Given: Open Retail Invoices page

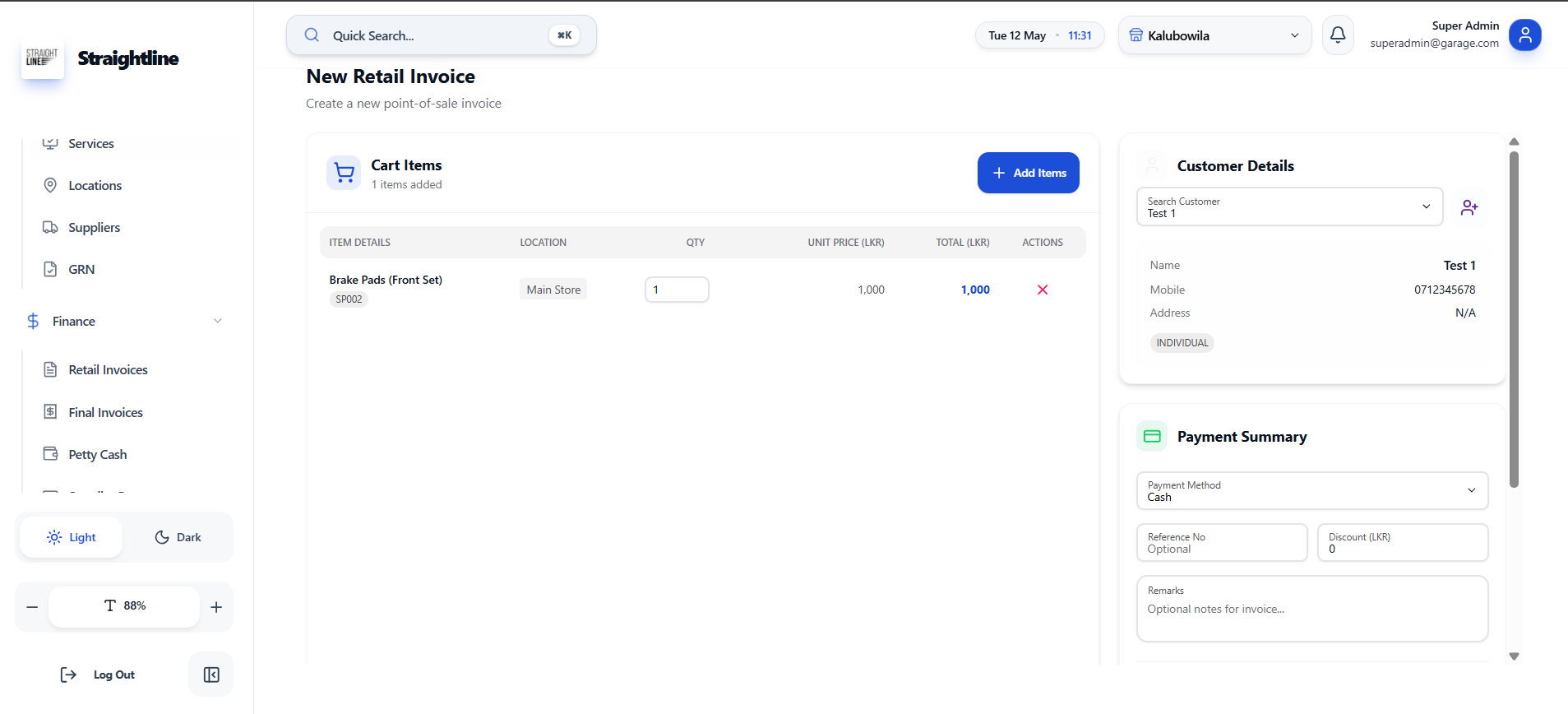Looking at the screenshot, I should tap(108, 370).
